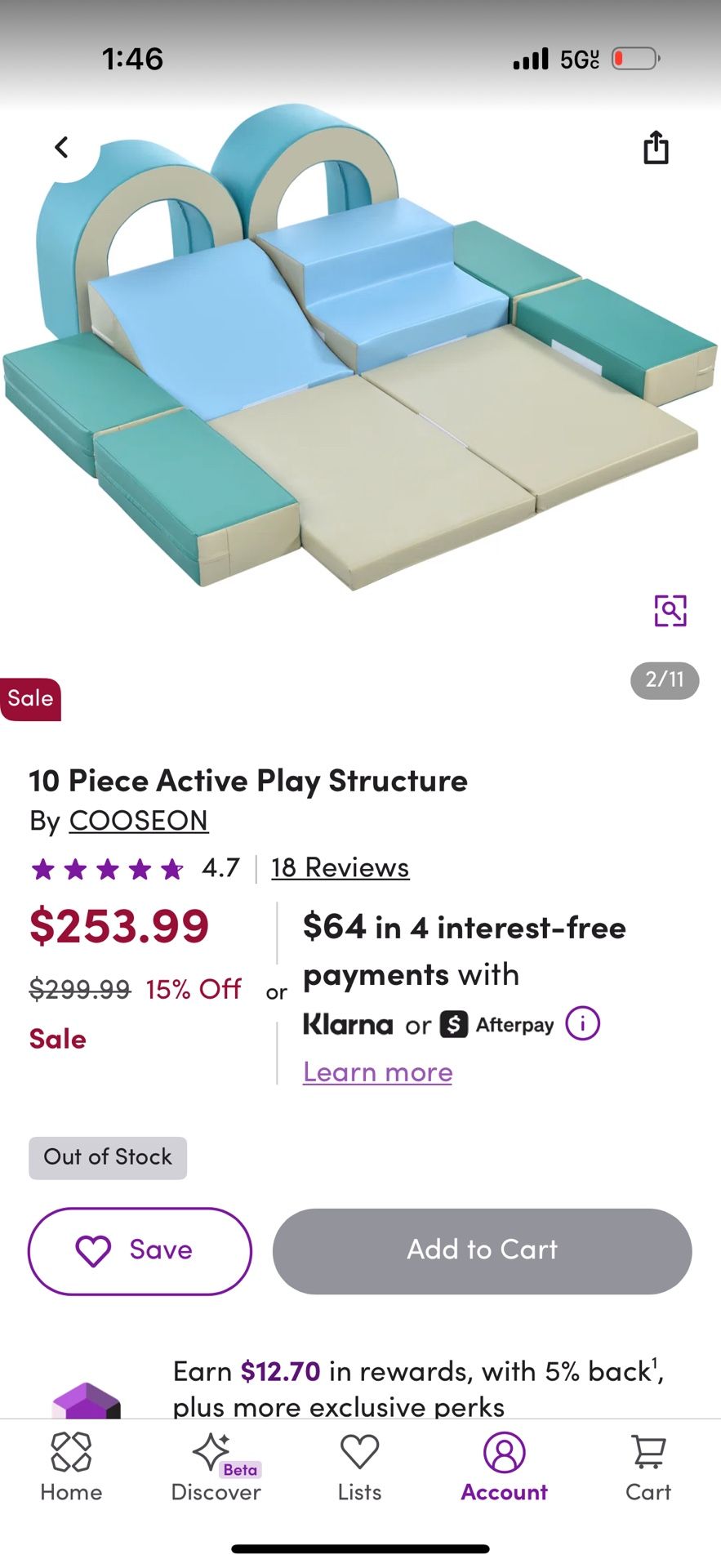The image size is (721, 1568).
Task: Open the Cart tab
Action: tap(648, 1467)
